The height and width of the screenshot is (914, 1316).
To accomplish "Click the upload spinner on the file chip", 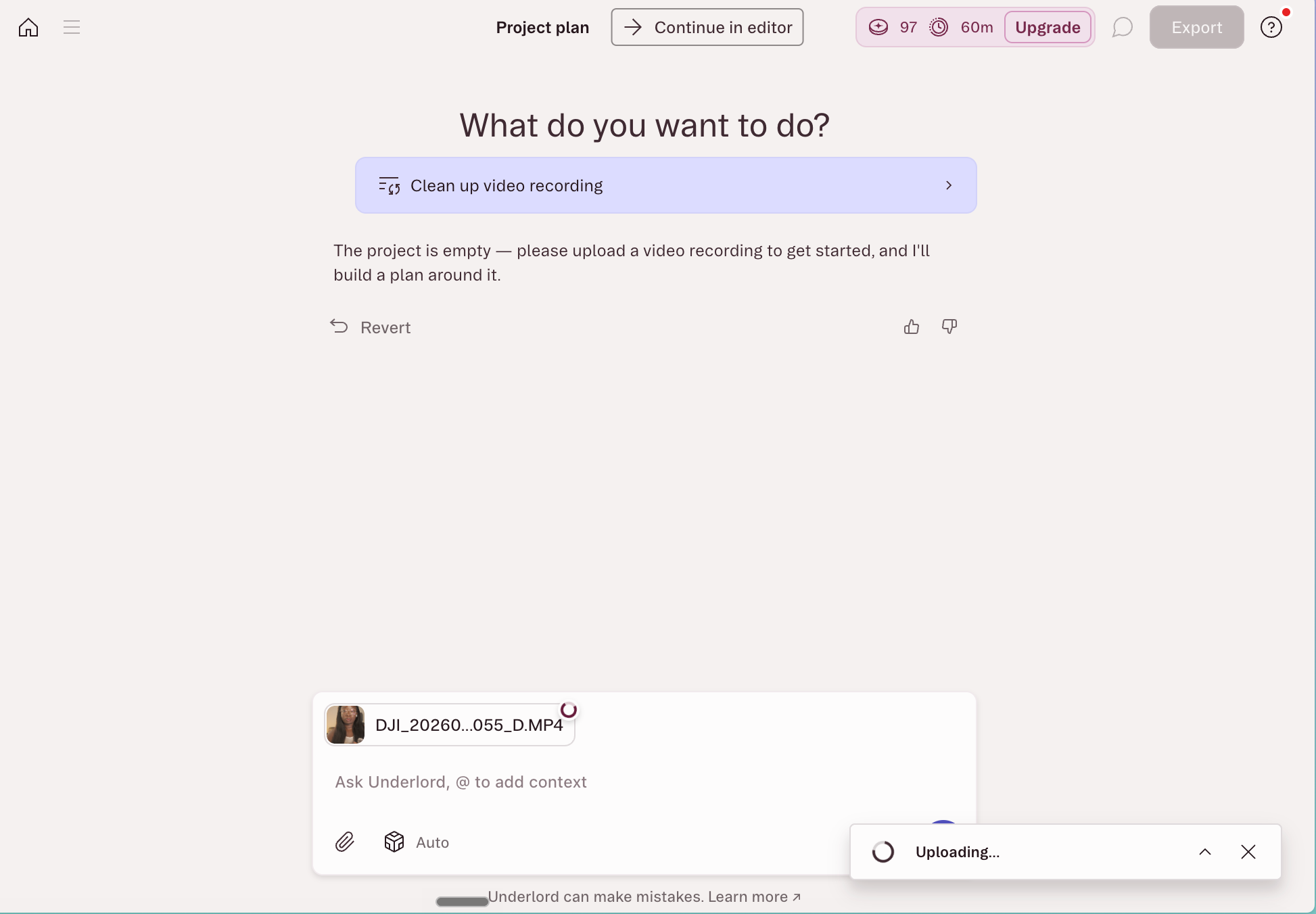I will [569, 710].
